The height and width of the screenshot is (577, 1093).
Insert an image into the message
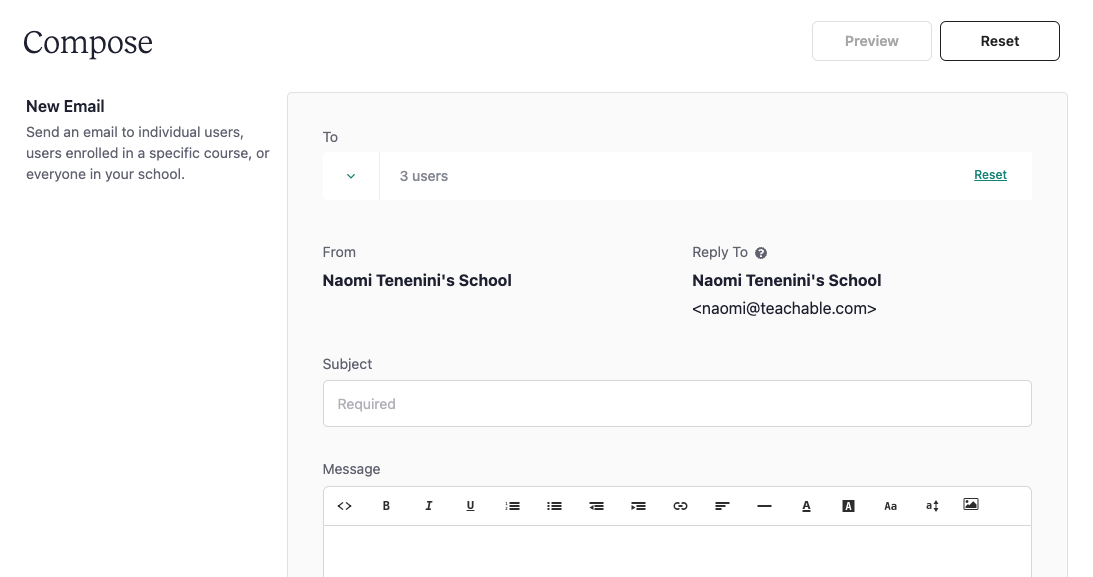[x=971, y=504]
